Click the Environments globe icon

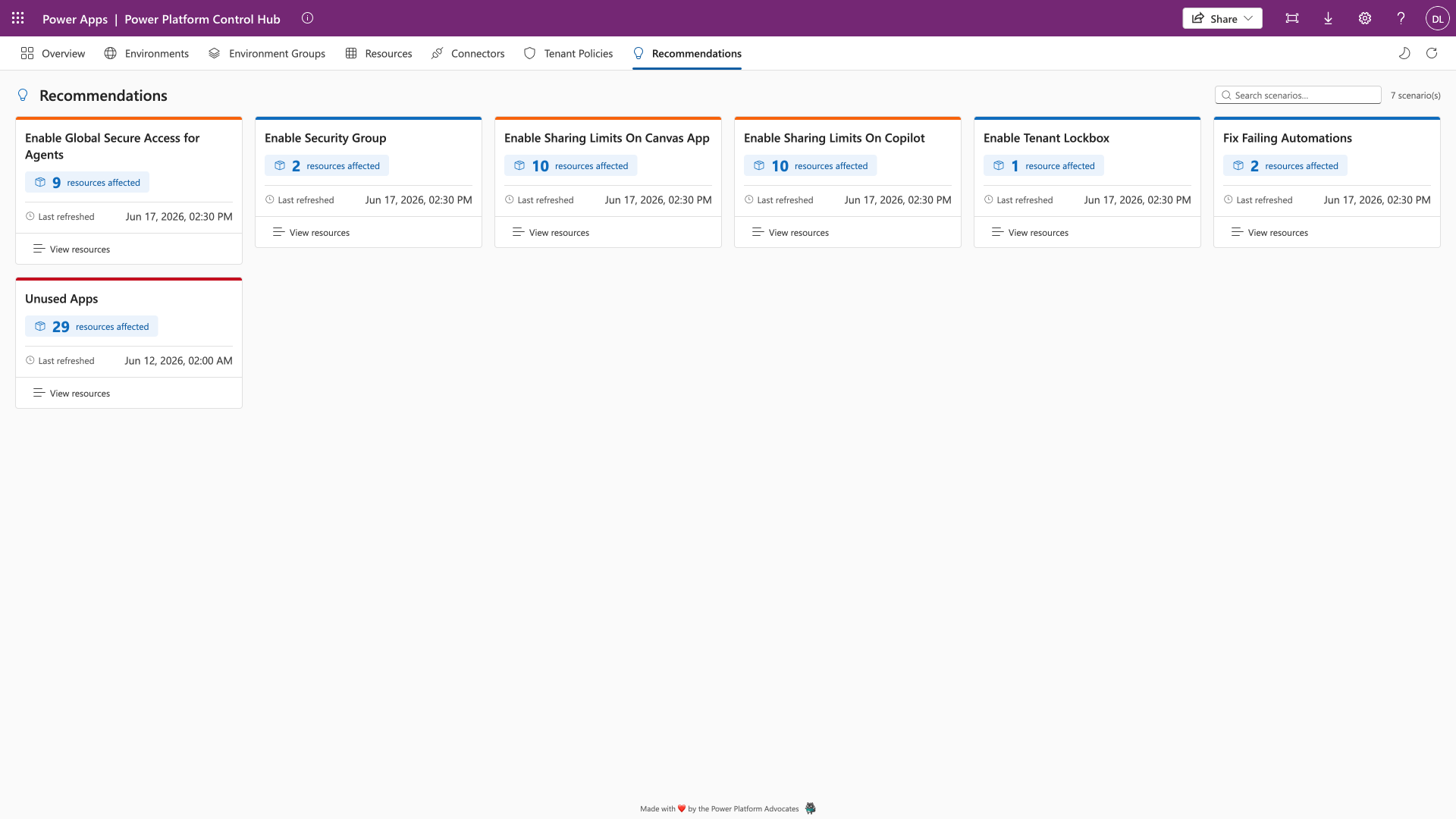pyautogui.click(x=111, y=53)
